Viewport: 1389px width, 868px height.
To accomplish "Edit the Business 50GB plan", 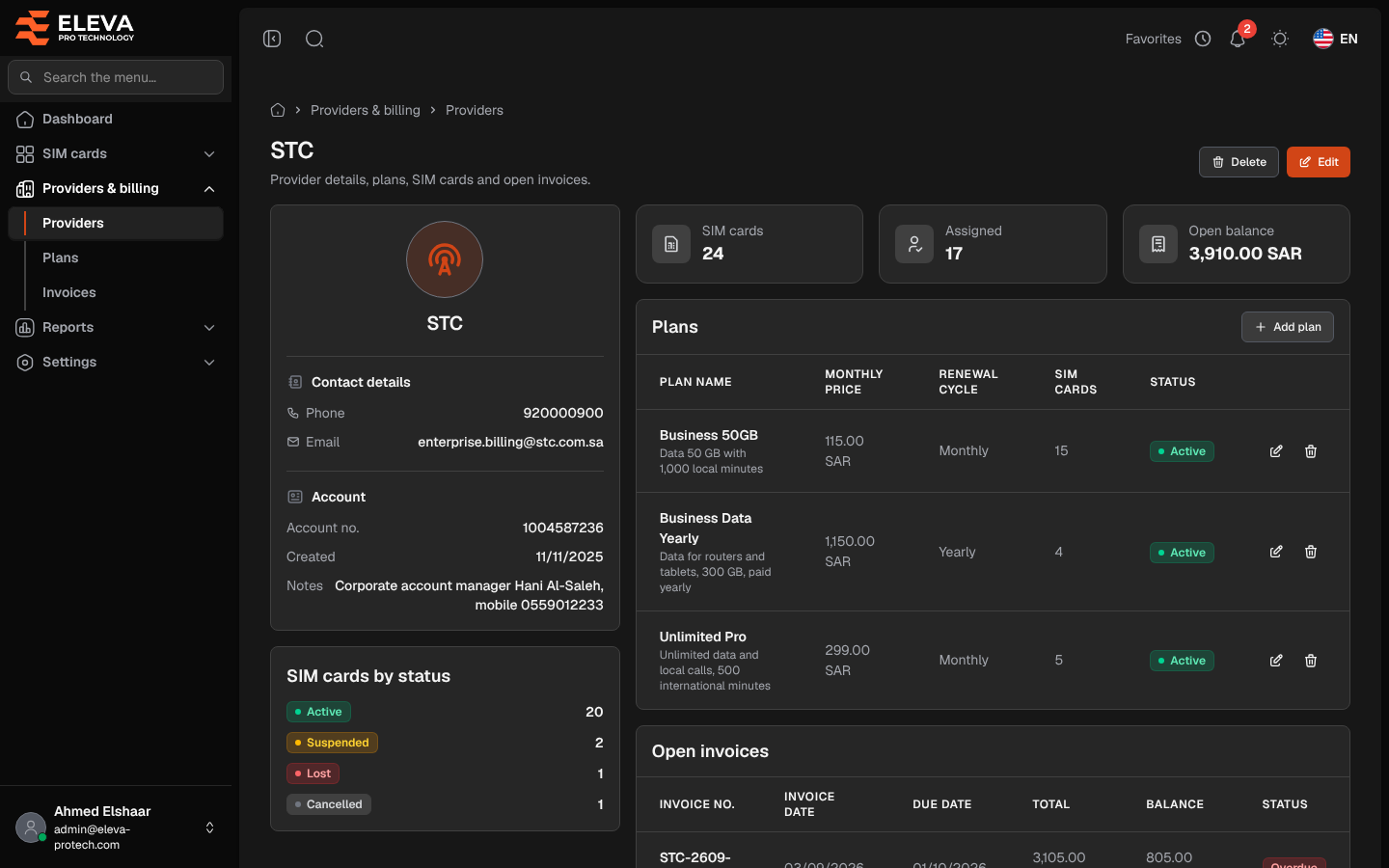I will point(1276,451).
